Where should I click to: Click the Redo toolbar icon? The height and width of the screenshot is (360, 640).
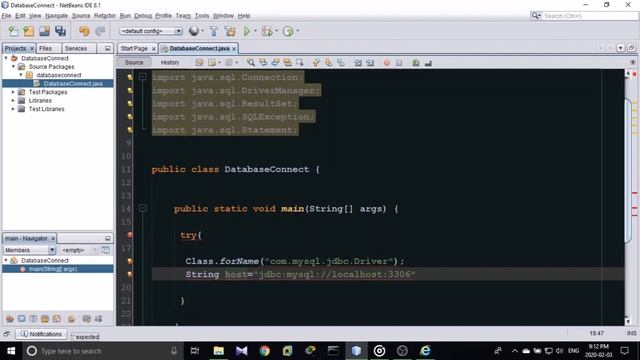100,31
